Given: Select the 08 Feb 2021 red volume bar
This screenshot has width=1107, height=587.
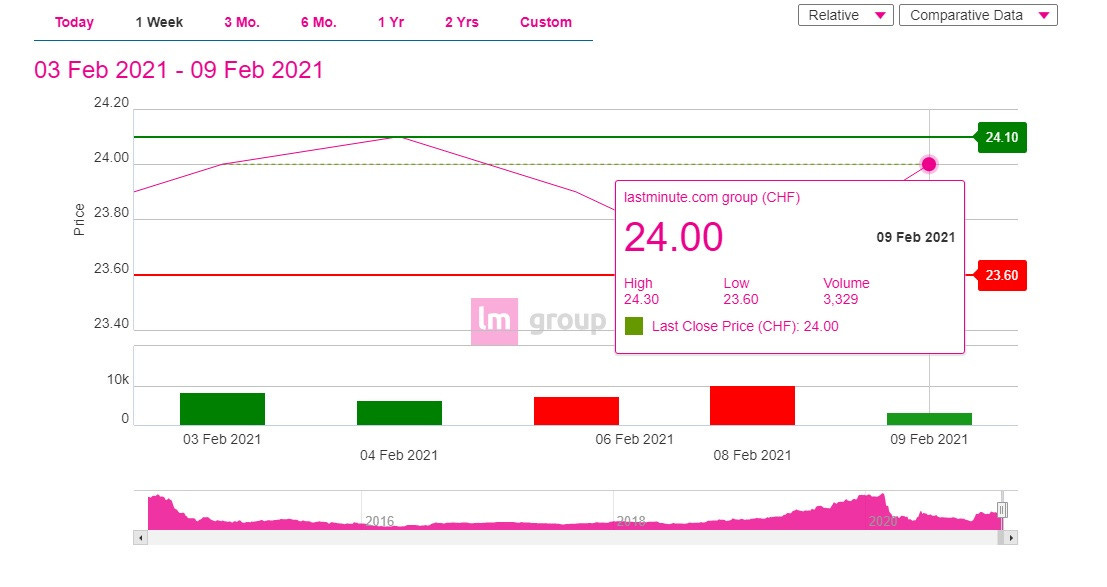Looking at the screenshot, I should tap(753, 405).
